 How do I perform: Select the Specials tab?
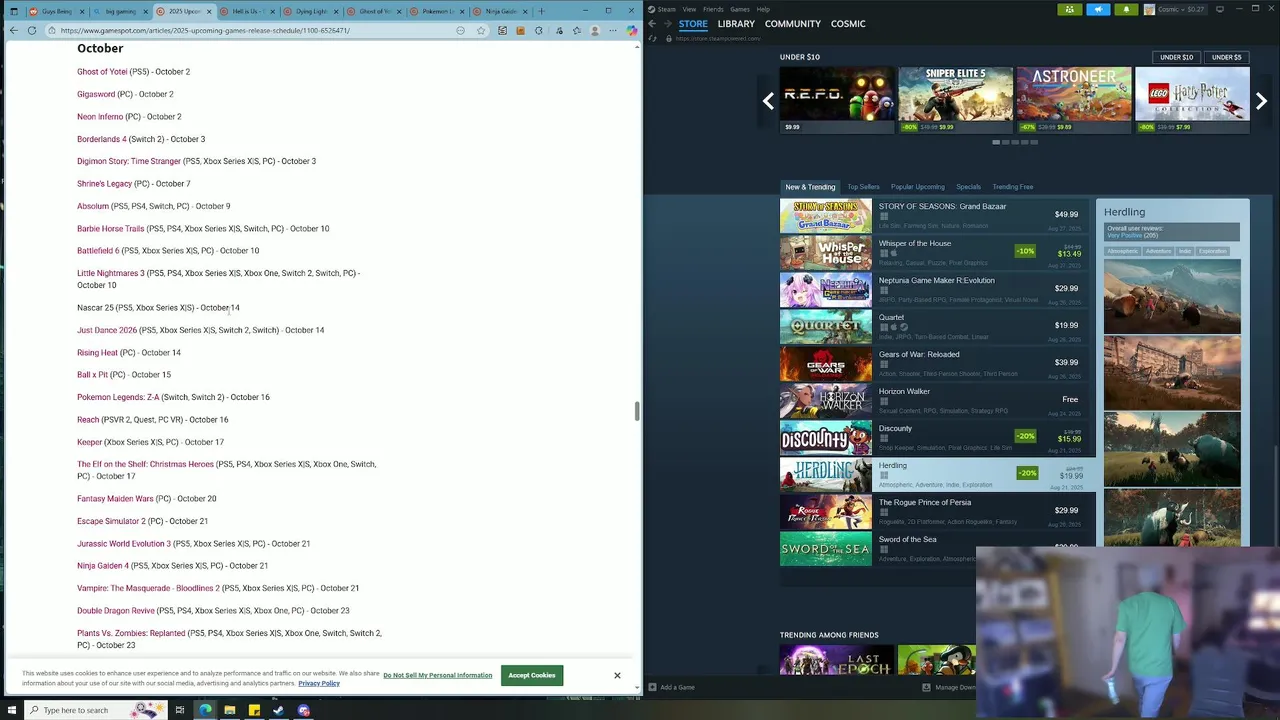click(968, 187)
